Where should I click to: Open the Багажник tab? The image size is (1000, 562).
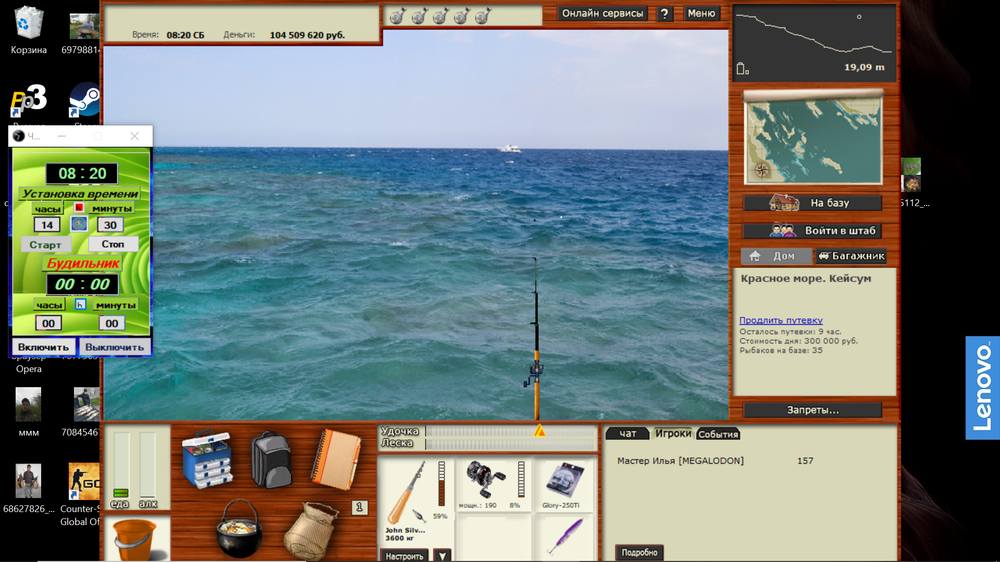pos(851,256)
